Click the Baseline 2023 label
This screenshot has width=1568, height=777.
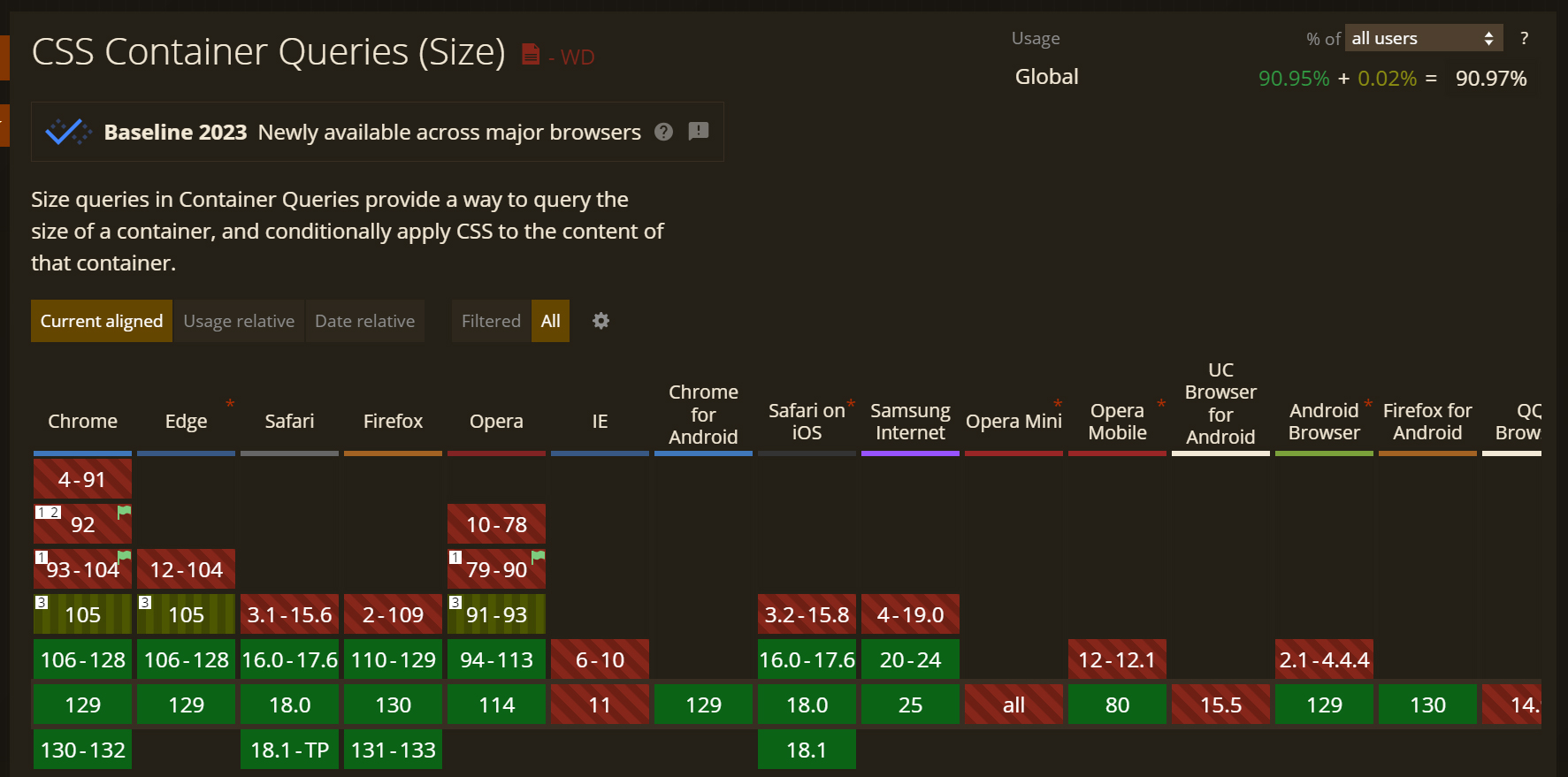[x=175, y=132]
